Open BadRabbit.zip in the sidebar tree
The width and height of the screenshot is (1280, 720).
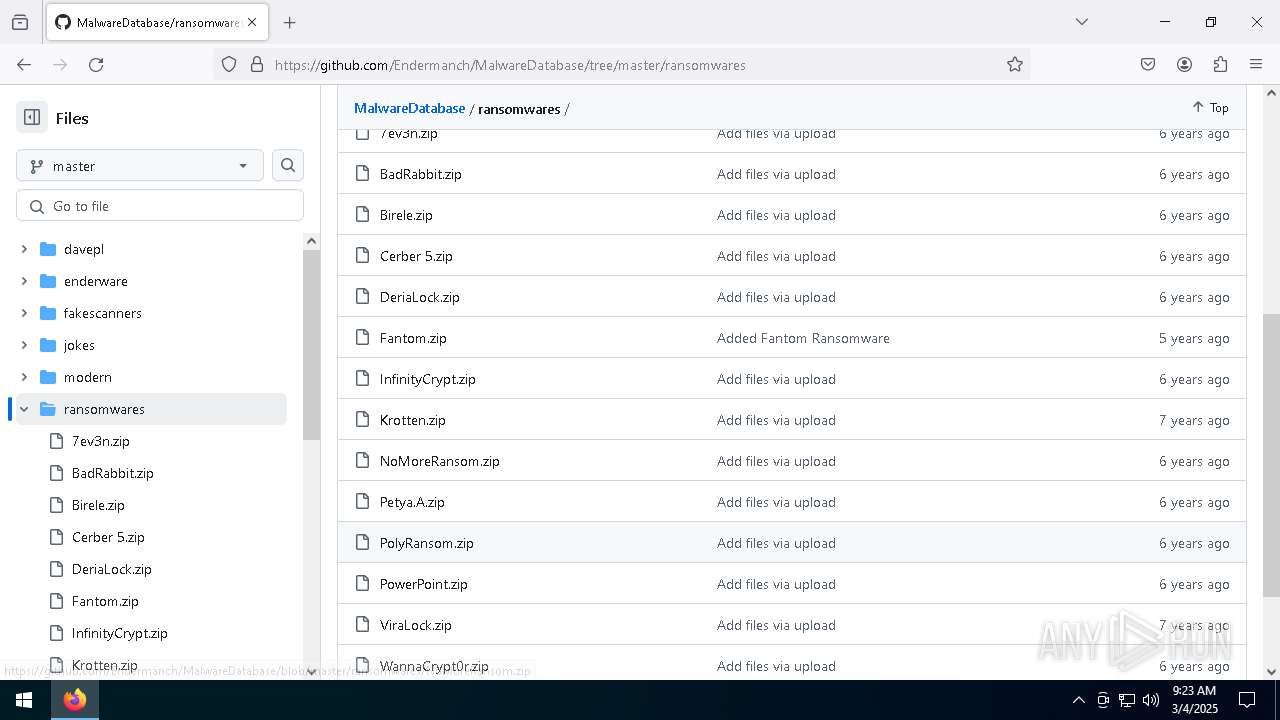(x=112, y=473)
